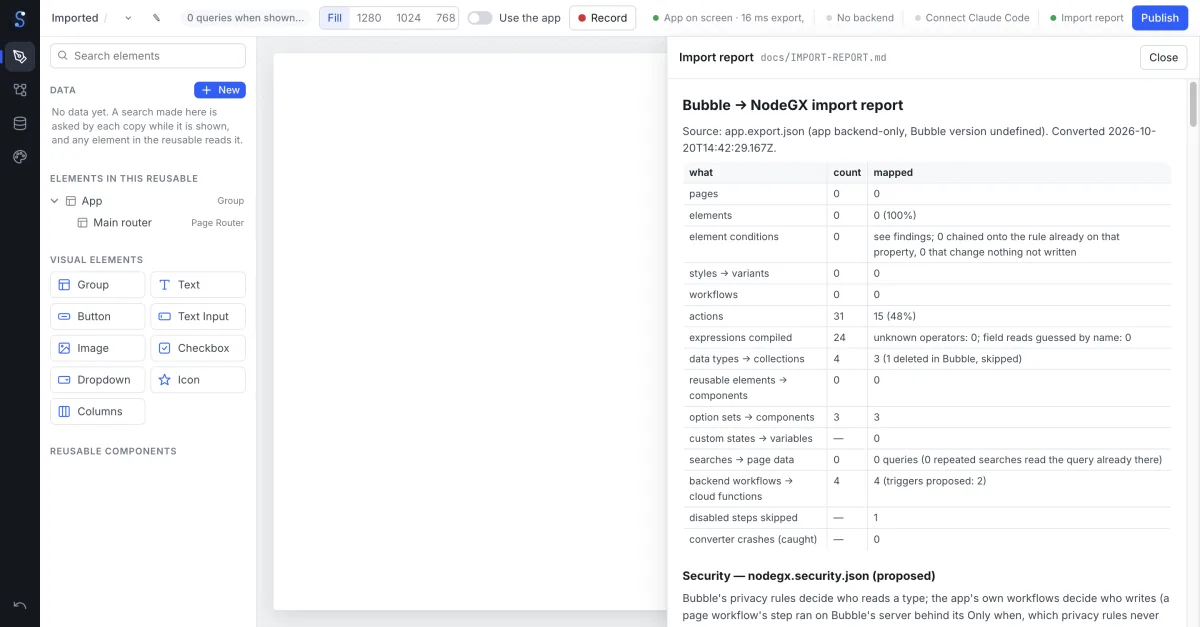Click the NodeGX S logo icon
This screenshot has height=627, width=1200.
pyautogui.click(x=19, y=18)
